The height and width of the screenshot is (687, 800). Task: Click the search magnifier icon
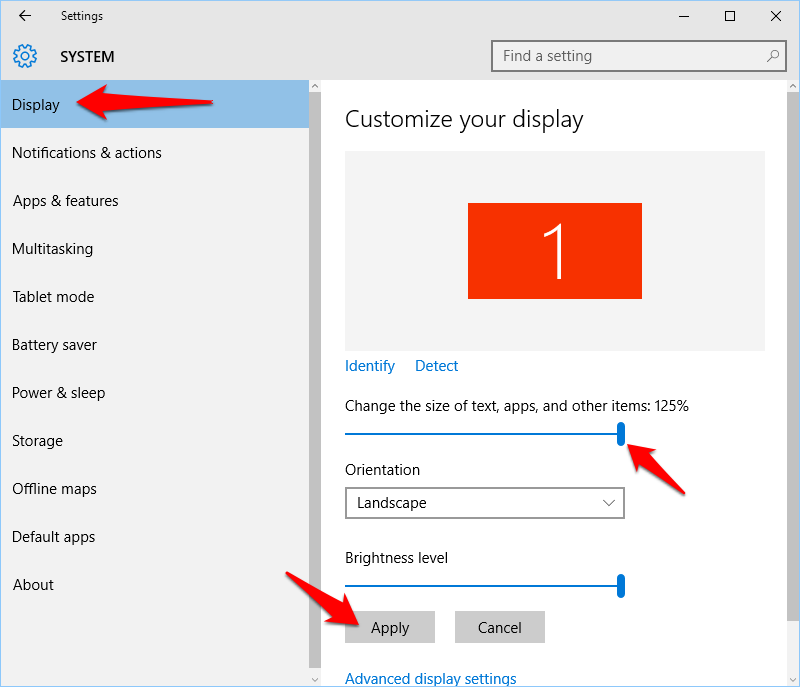coord(772,56)
